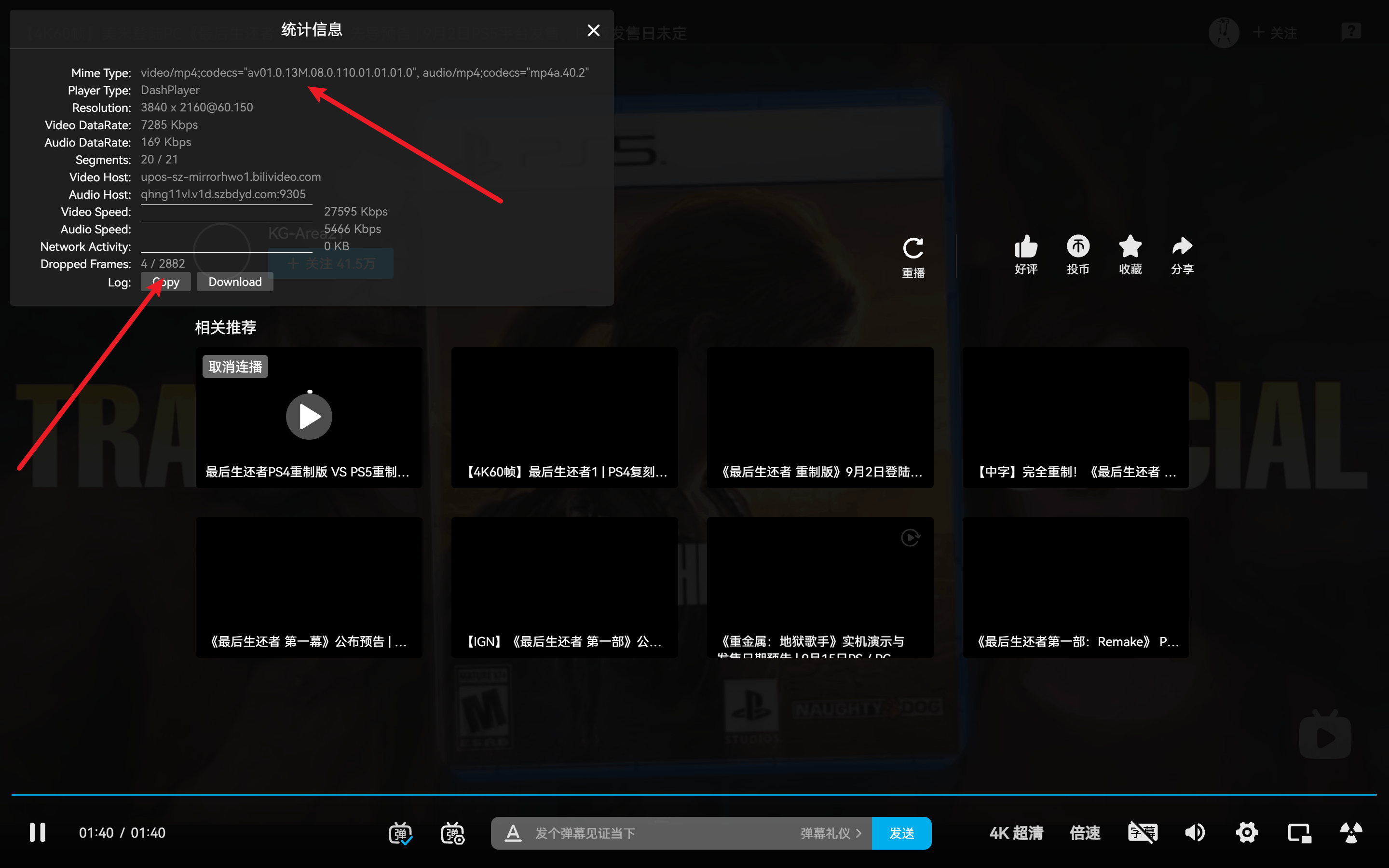
Task: Click the 发送 send button
Action: click(901, 833)
